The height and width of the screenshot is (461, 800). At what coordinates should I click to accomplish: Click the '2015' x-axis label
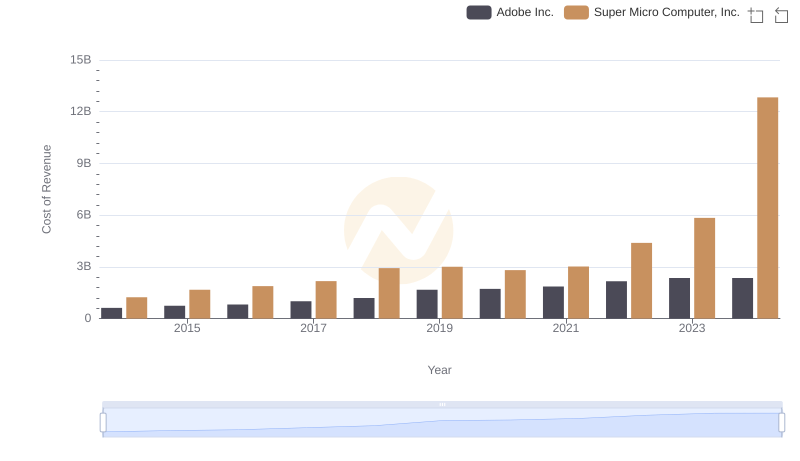click(x=187, y=328)
